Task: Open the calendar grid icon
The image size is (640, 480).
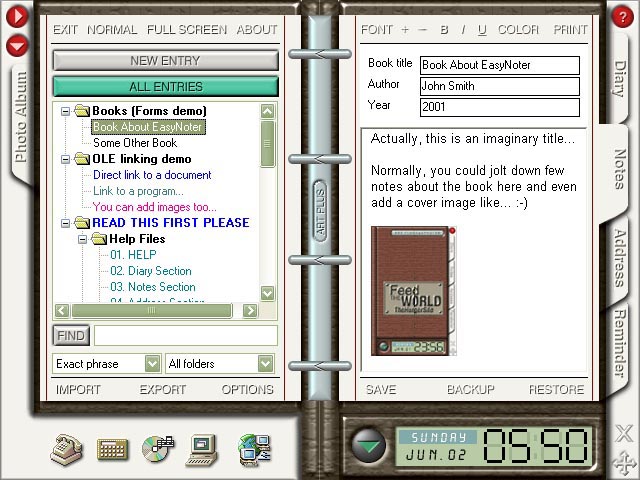Action: pos(112,449)
